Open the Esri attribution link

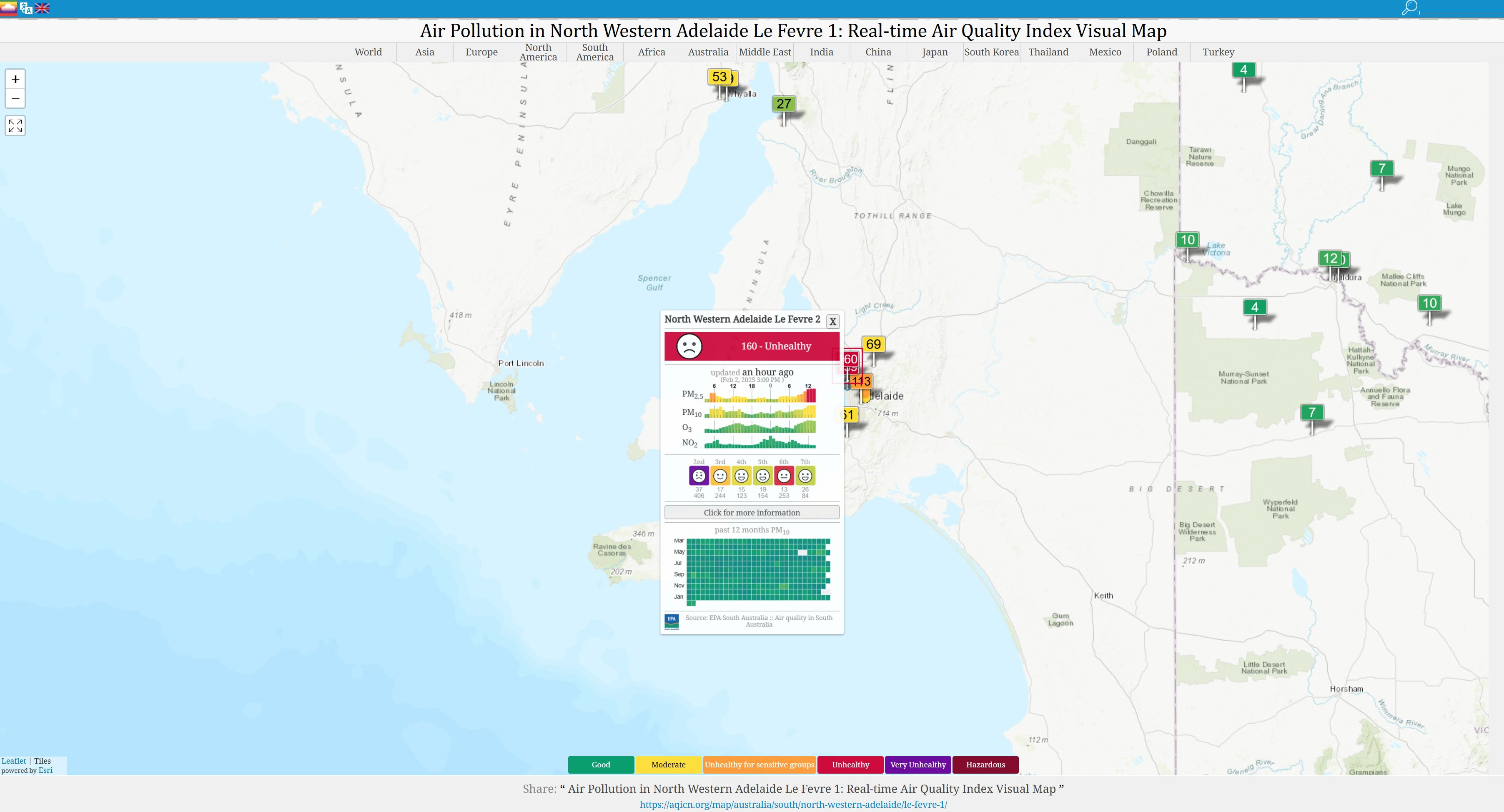(x=45, y=770)
